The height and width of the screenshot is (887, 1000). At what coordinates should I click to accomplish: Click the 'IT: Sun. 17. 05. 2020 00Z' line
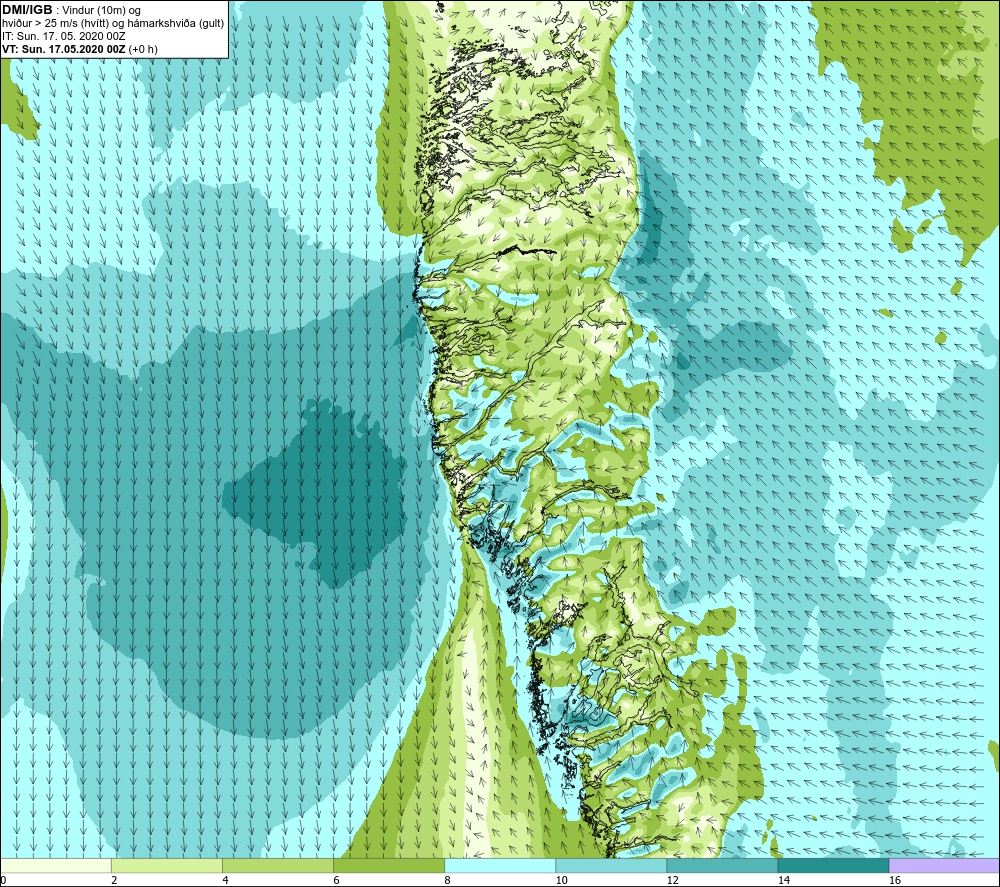click(64, 36)
